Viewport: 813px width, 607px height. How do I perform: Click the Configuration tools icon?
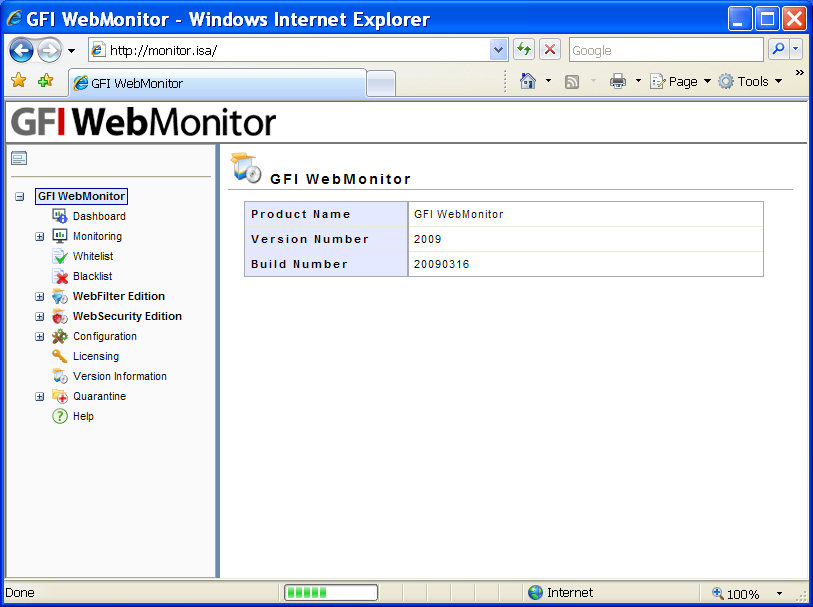(x=60, y=336)
